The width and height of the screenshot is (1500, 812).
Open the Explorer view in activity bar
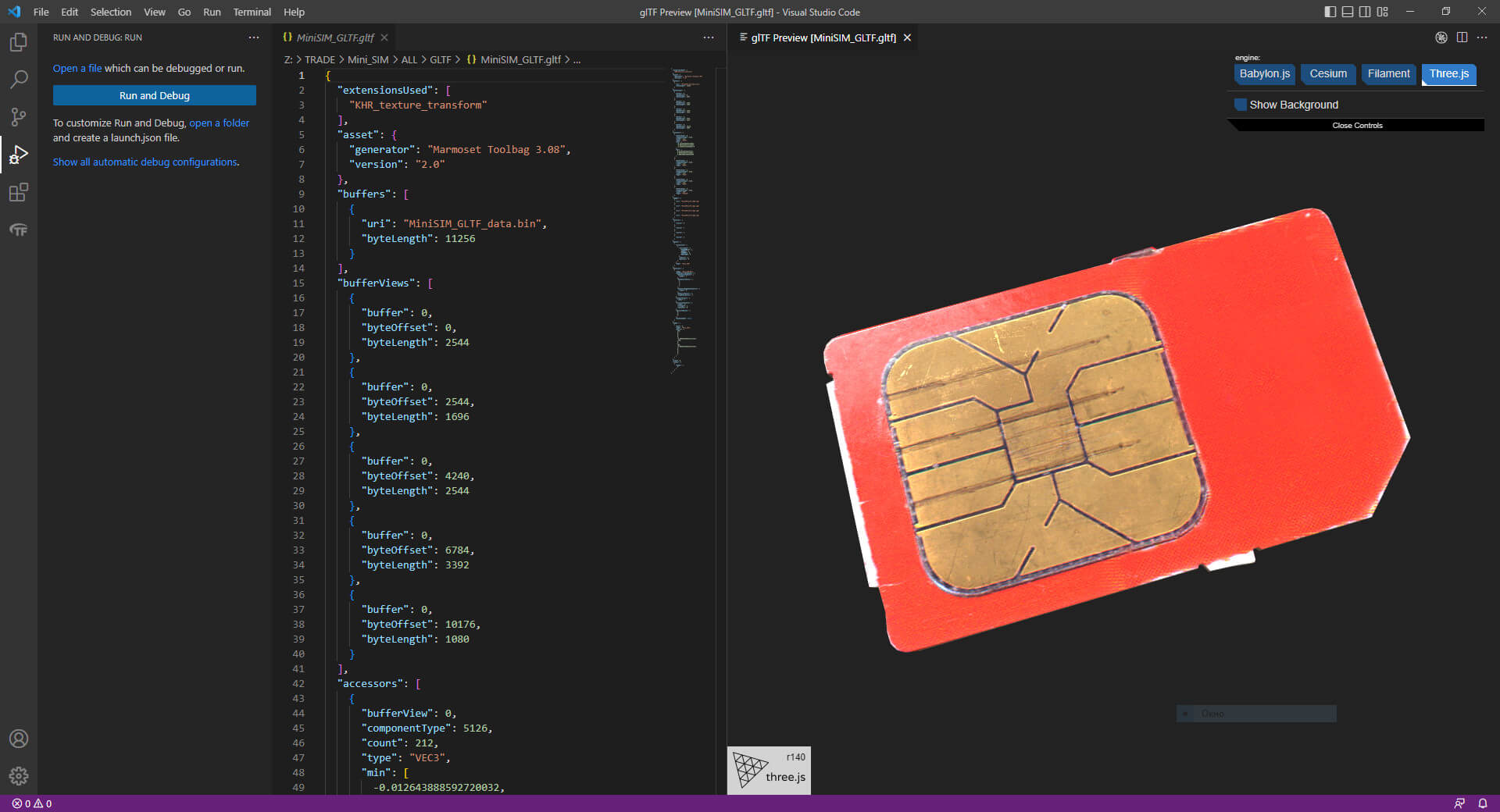pos(19,42)
